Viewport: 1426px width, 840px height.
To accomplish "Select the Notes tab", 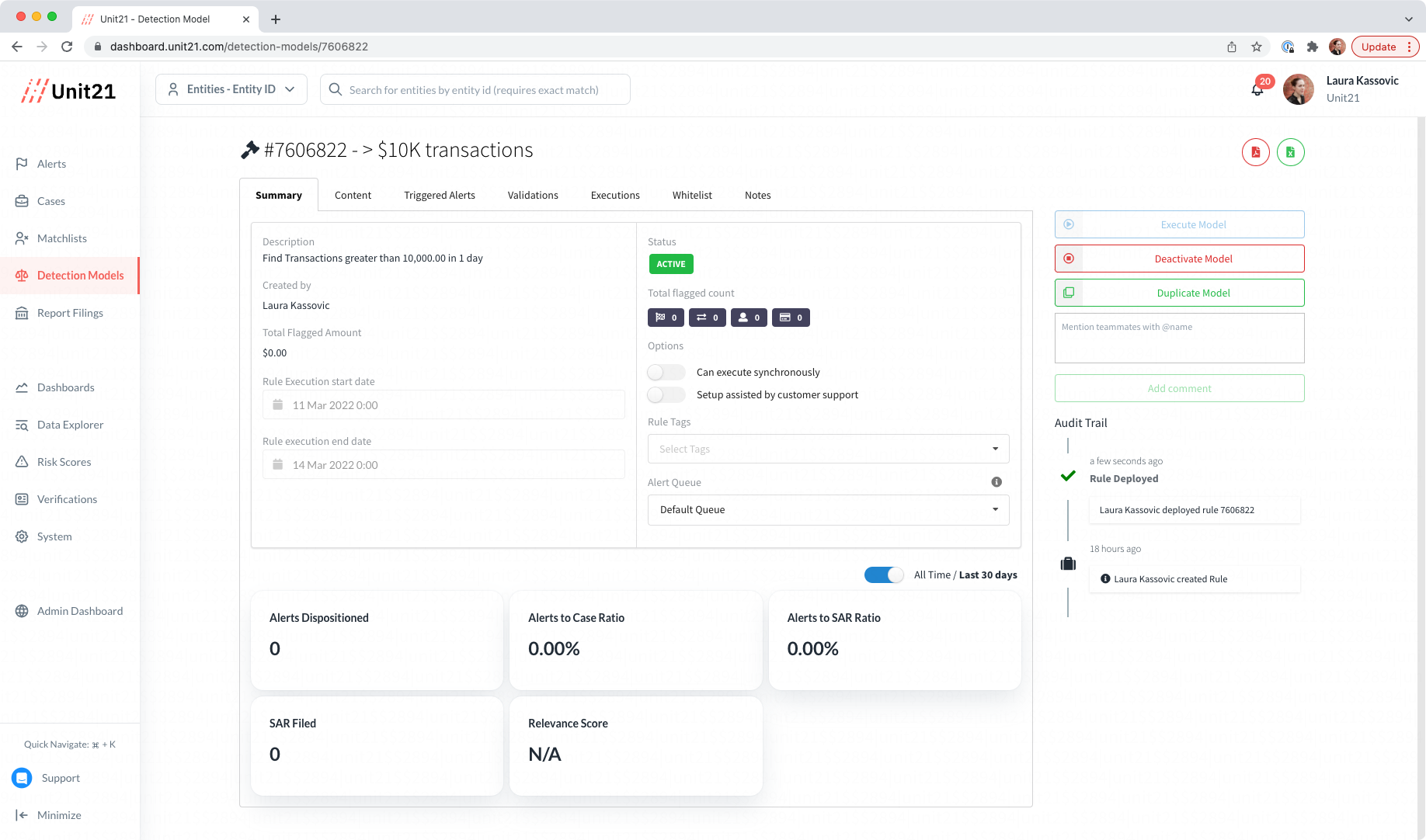I will pos(757,195).
